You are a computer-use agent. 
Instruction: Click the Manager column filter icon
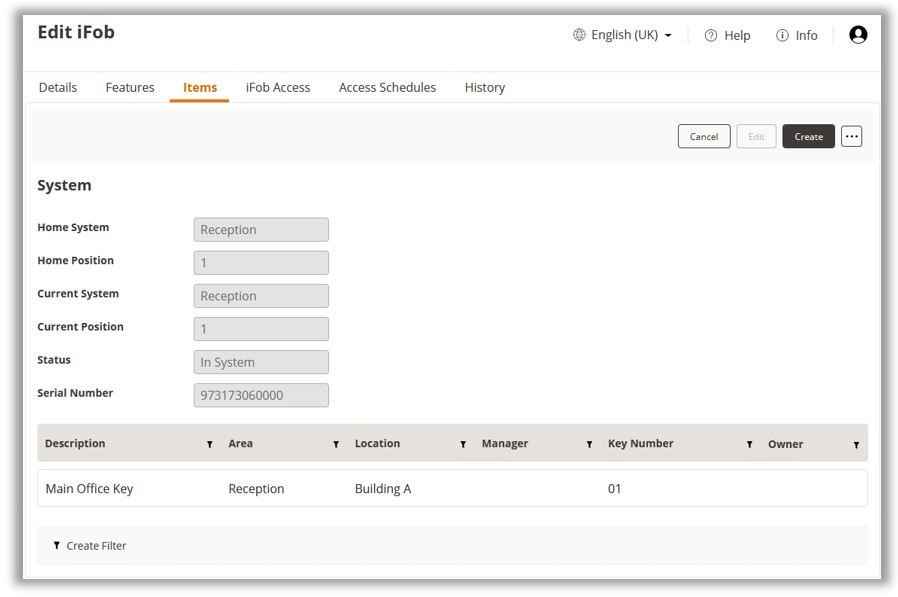tap(589, 444)
